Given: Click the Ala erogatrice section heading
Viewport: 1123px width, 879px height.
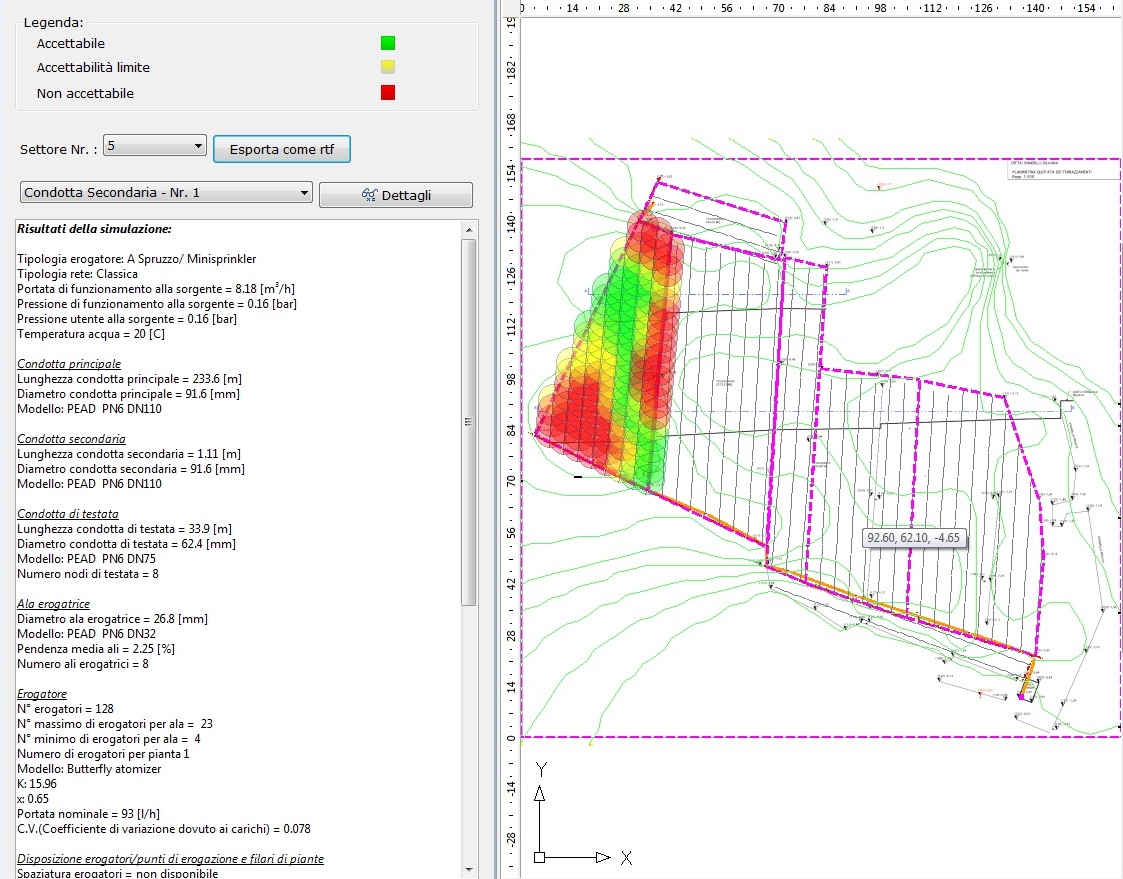Looking at the screenshot, I should [53, 604].
